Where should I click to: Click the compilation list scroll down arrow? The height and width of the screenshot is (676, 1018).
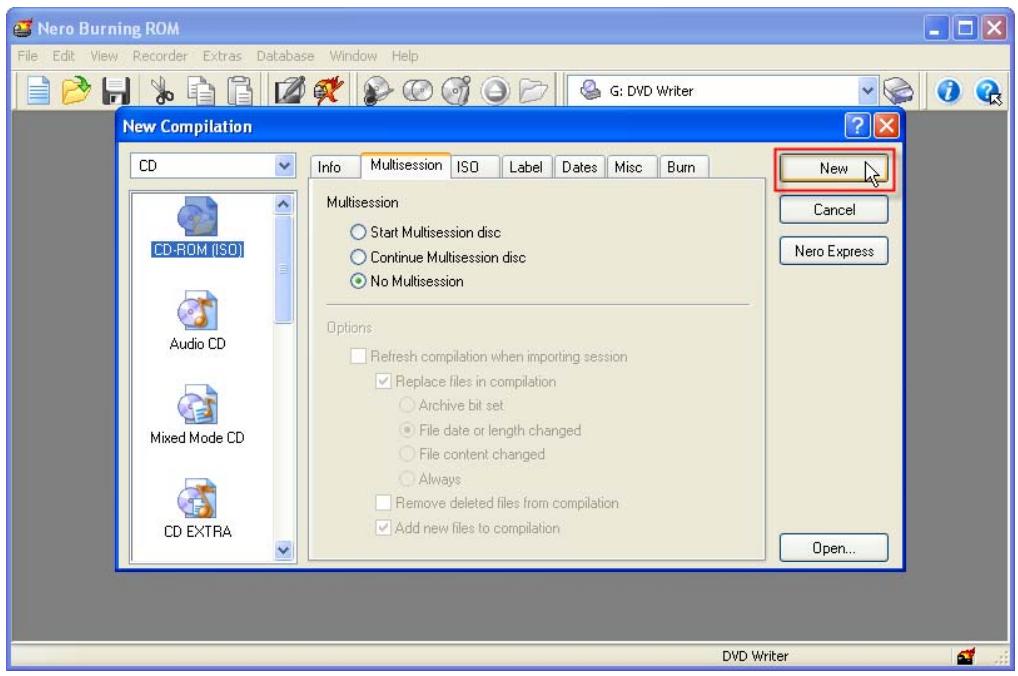(283, 550)
